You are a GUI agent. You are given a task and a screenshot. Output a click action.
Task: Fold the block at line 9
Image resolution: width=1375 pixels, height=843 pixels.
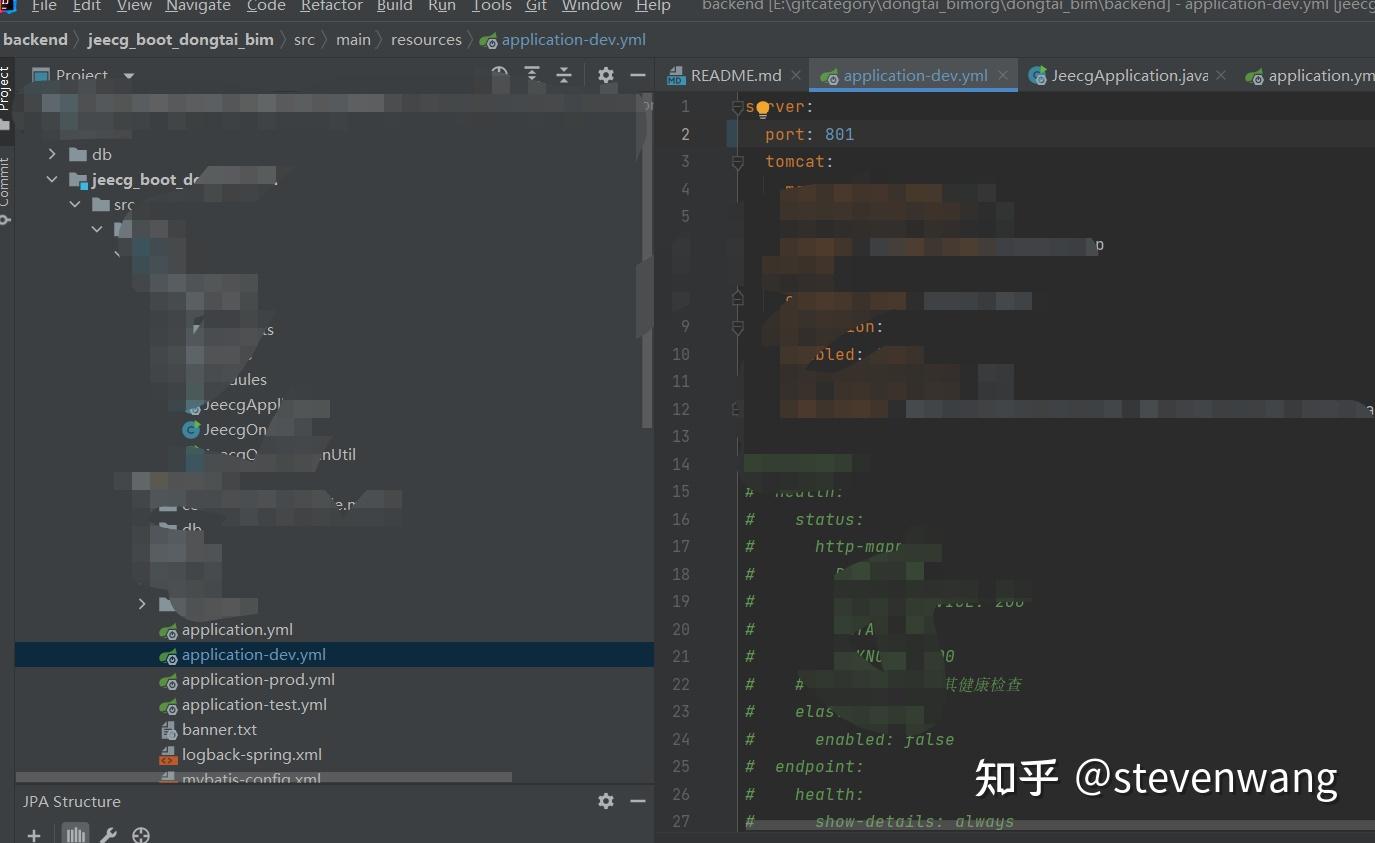[x=737, y=326]
